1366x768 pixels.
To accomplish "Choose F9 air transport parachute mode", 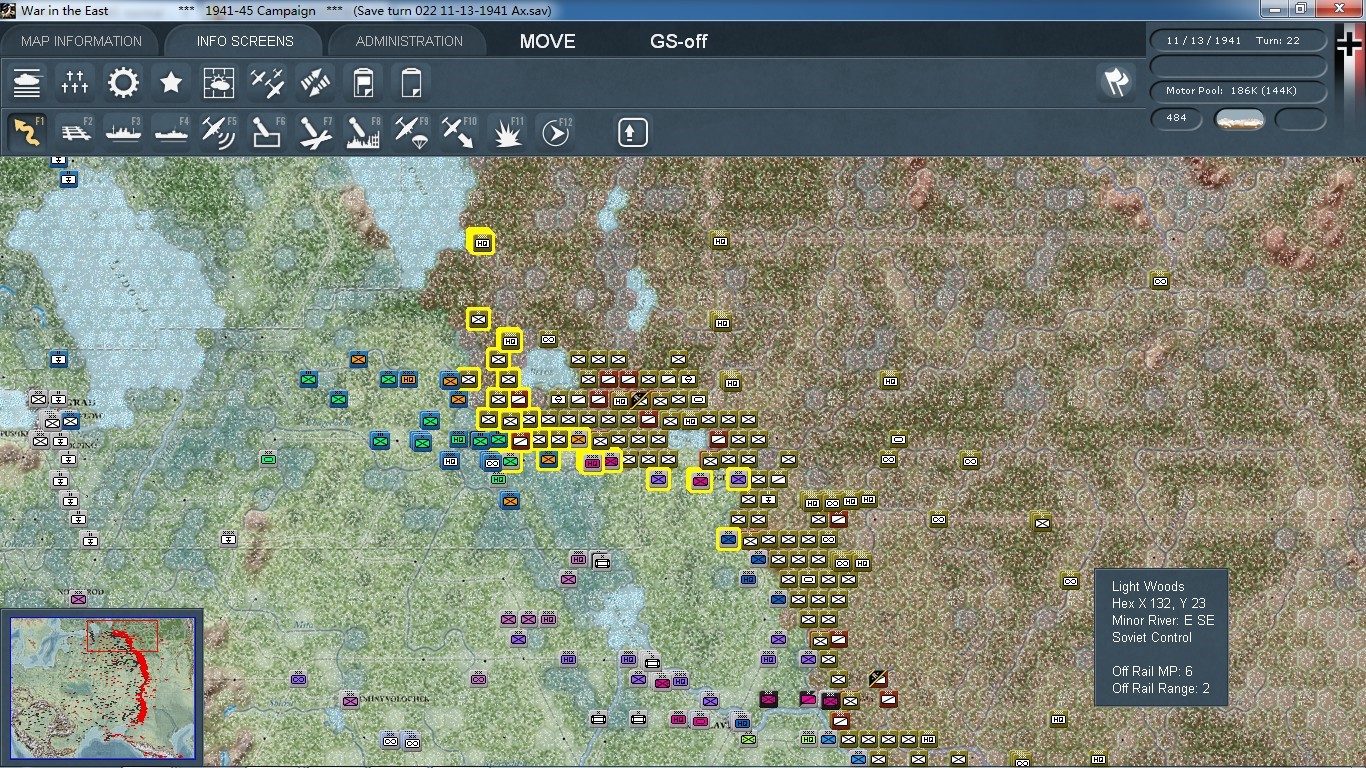I will tap(411, 132).
